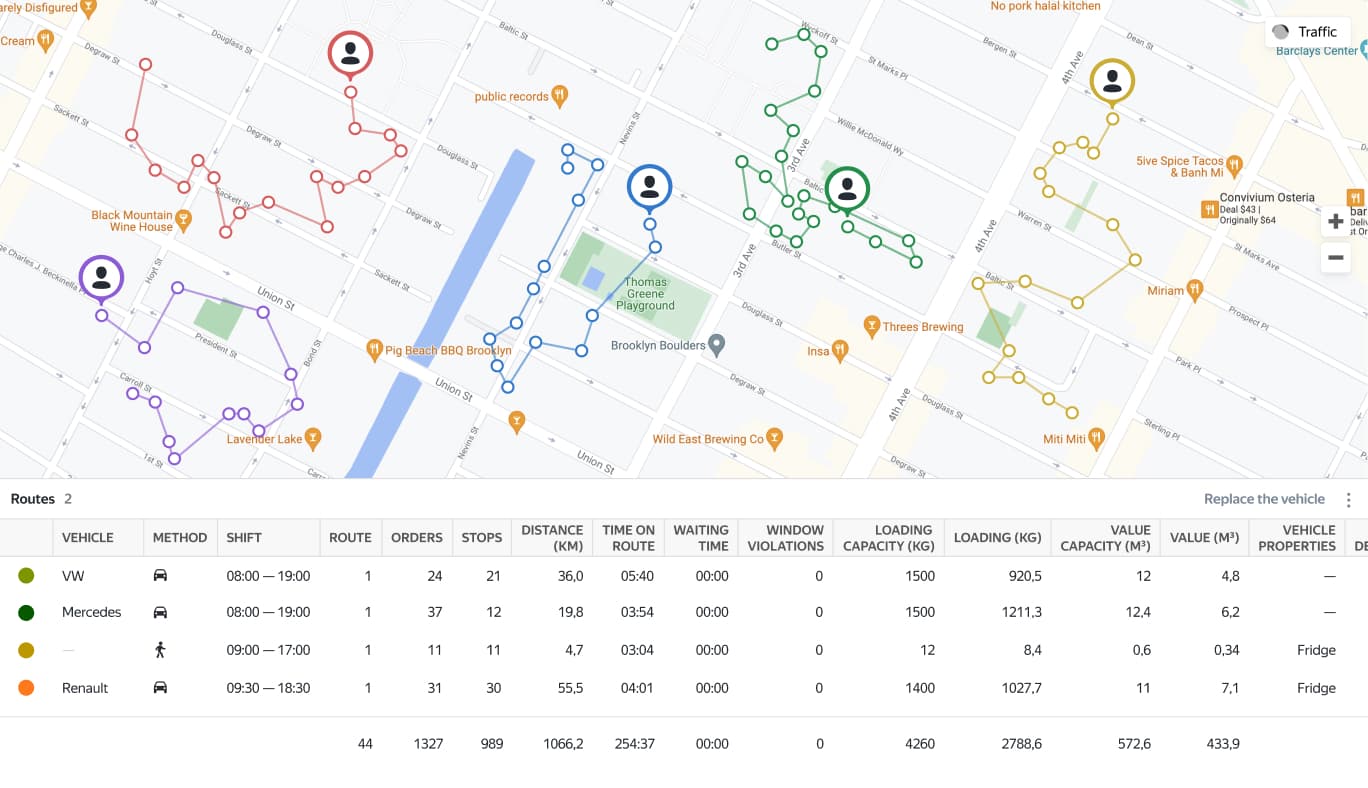Click the orange Renault color dot
The width and height of the screenshot is (1368, 788).
[26, 688]
